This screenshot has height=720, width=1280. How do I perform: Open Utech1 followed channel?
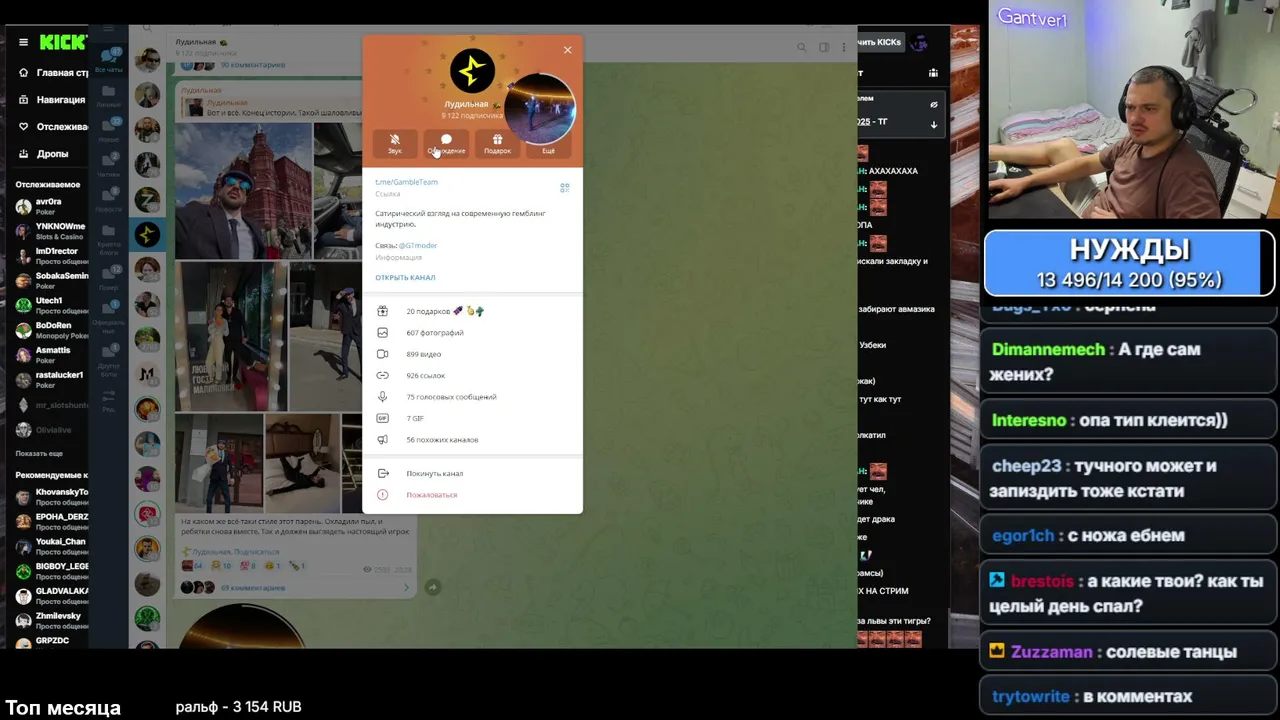pos(52,305)
